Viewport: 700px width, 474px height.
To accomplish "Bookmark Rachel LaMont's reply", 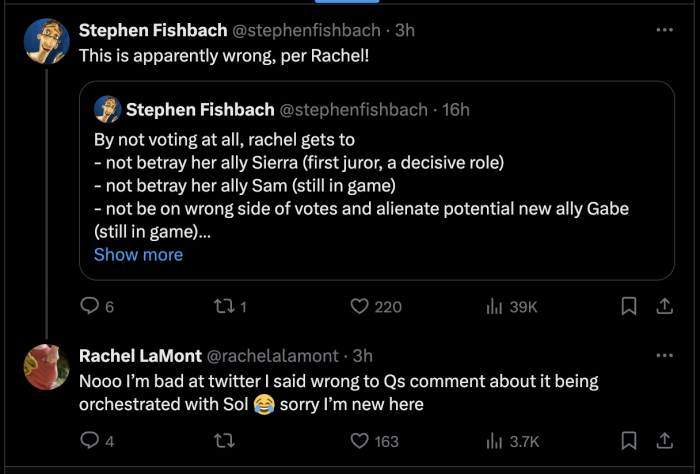I will tap(629, 441).
